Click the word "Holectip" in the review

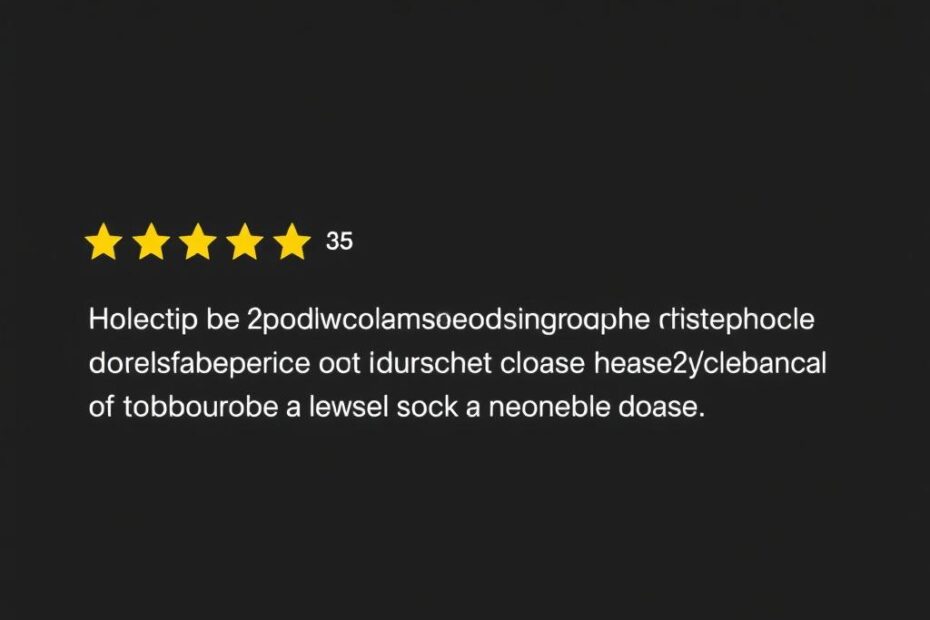(x=137, y=321)
